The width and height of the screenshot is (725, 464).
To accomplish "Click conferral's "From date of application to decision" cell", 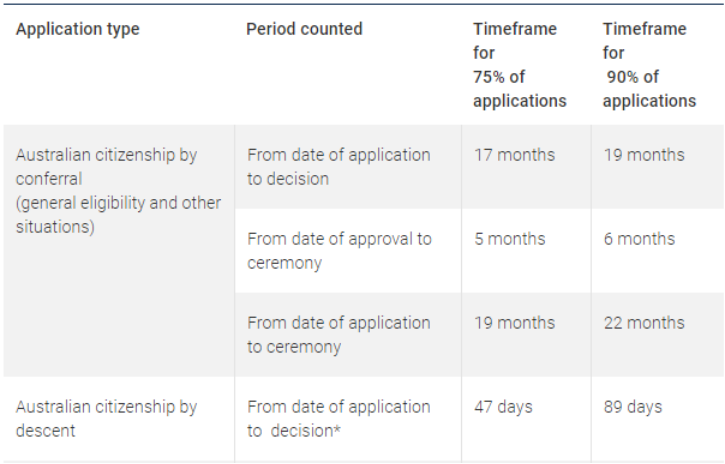I will [x=338, y=167].
